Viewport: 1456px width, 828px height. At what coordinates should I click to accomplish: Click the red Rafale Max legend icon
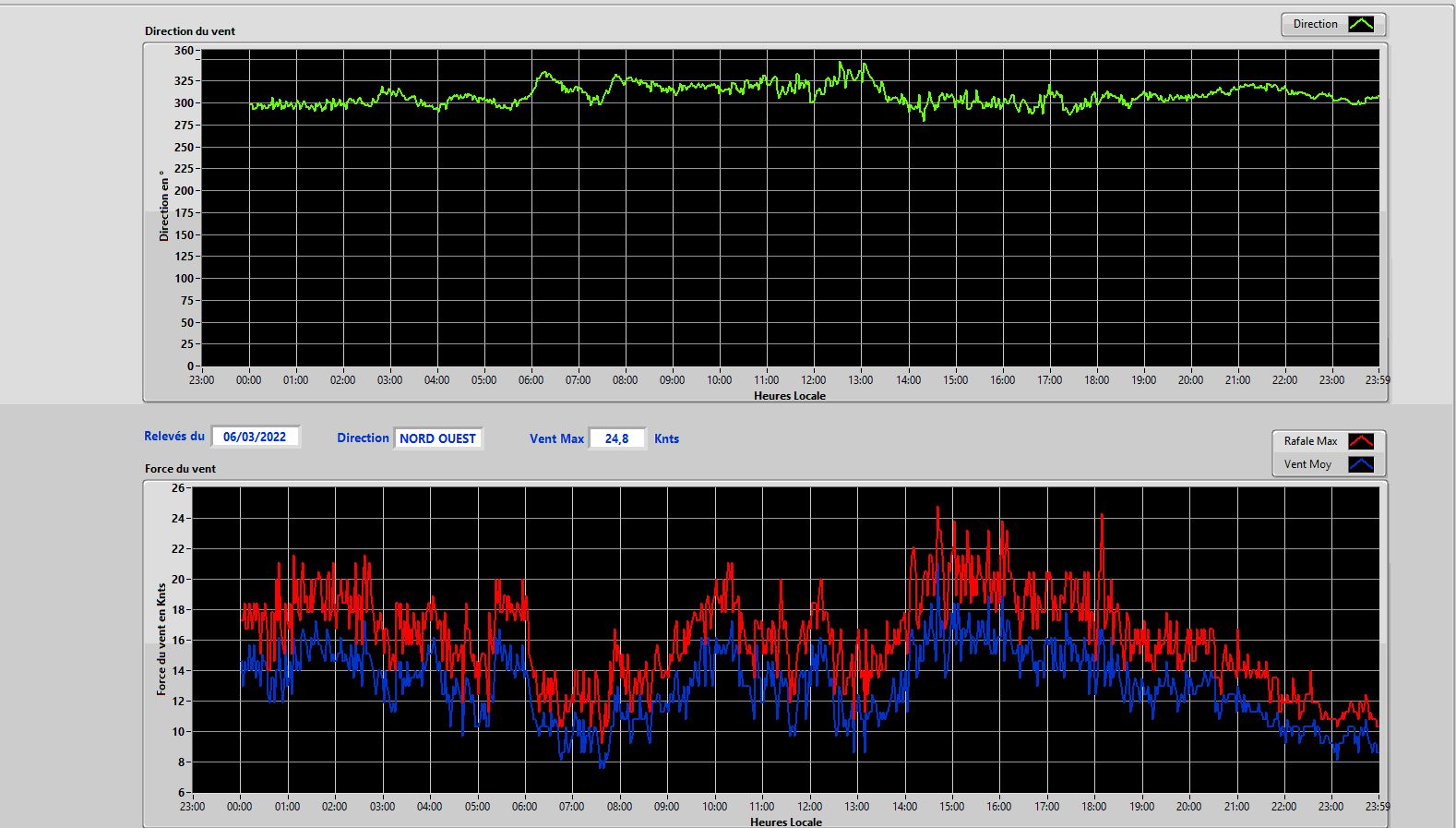tap(1361, 441)
